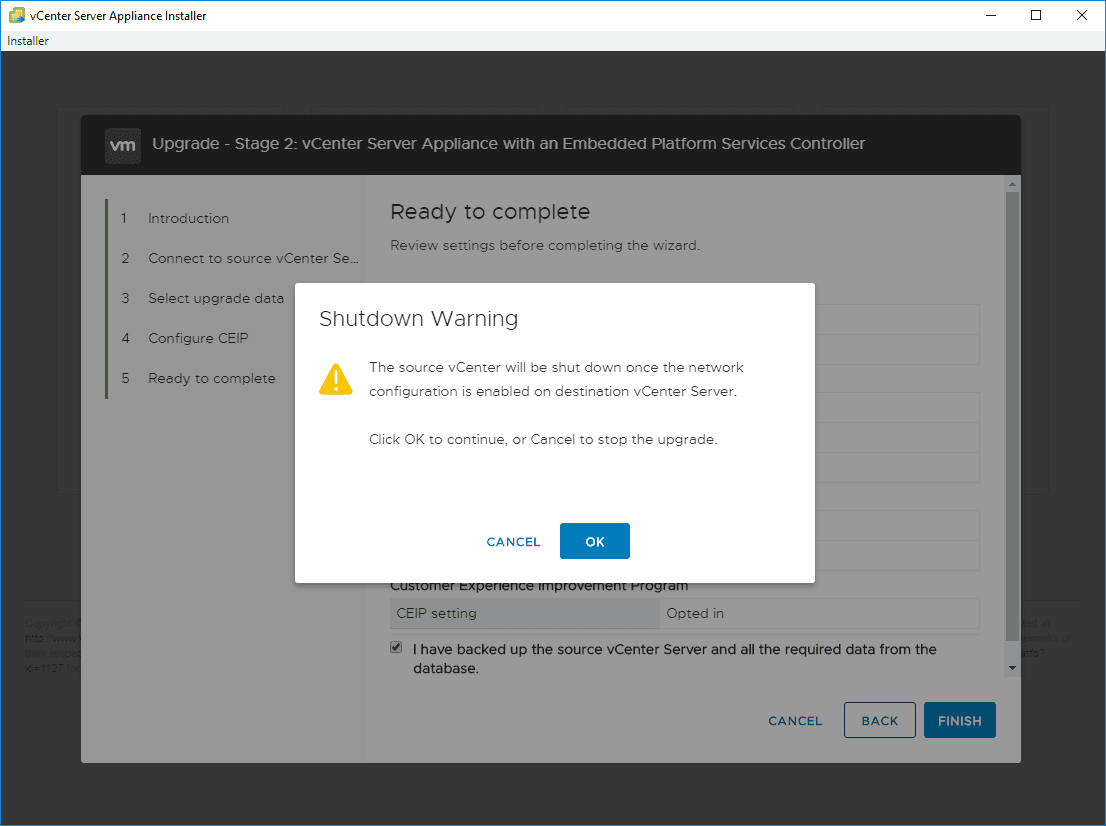Click the vm logo in wizard header
1106x826 pixels.
point(123,145)
